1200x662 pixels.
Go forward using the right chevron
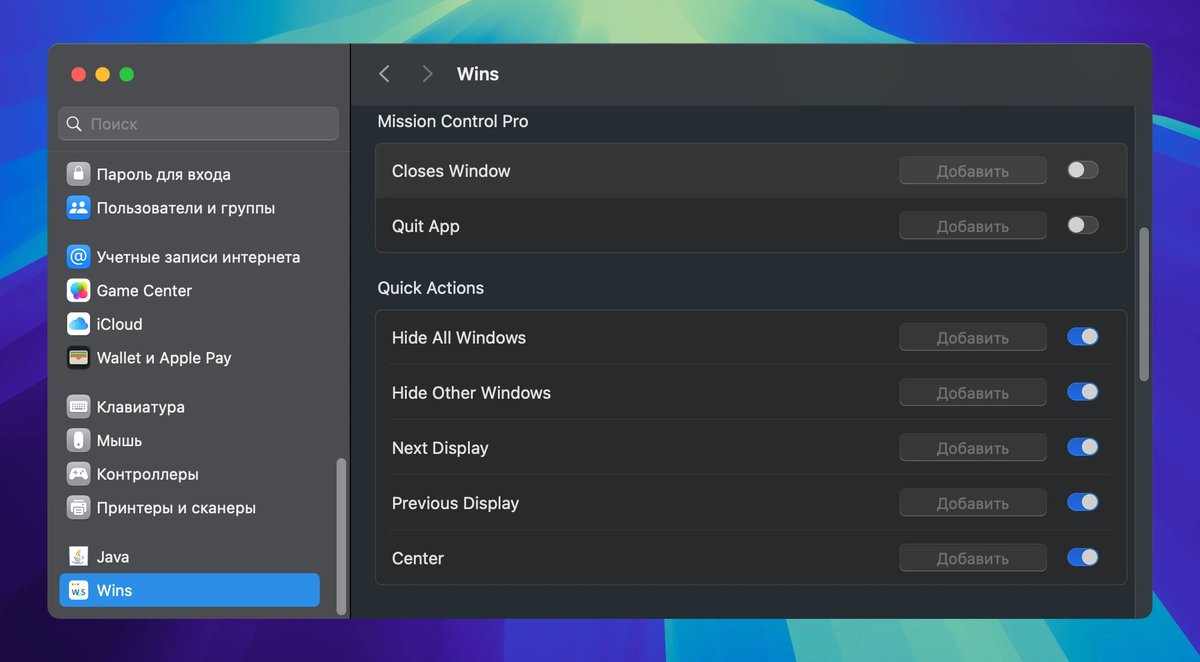[427, 74]
